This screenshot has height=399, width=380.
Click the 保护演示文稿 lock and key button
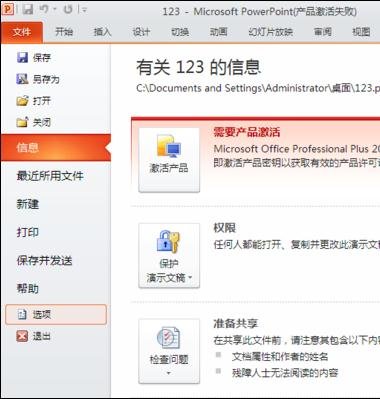[169, 256]
